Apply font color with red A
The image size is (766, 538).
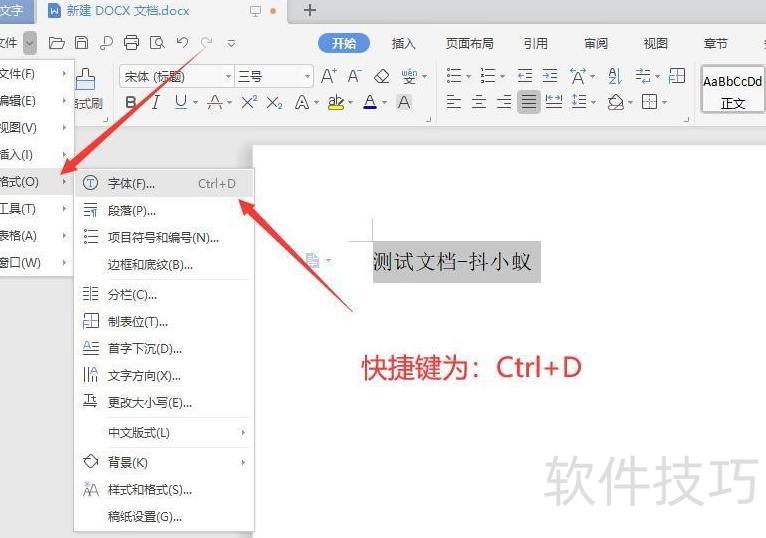[x=370, y=103]
